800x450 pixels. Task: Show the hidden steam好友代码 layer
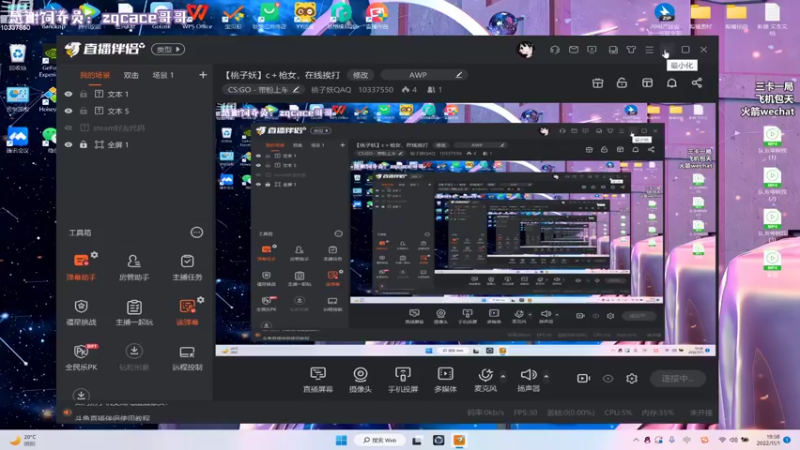pyautogui.click(x=68, y=128)
